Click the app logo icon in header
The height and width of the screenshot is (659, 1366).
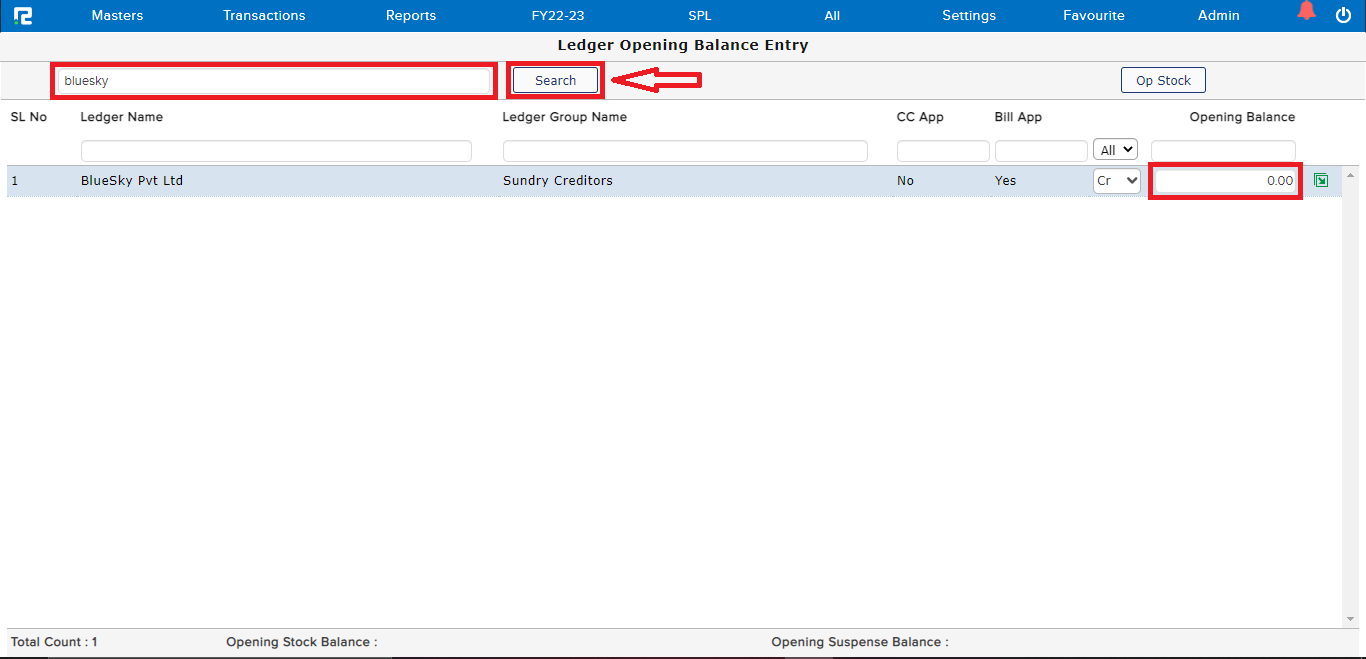pos(23,15)
